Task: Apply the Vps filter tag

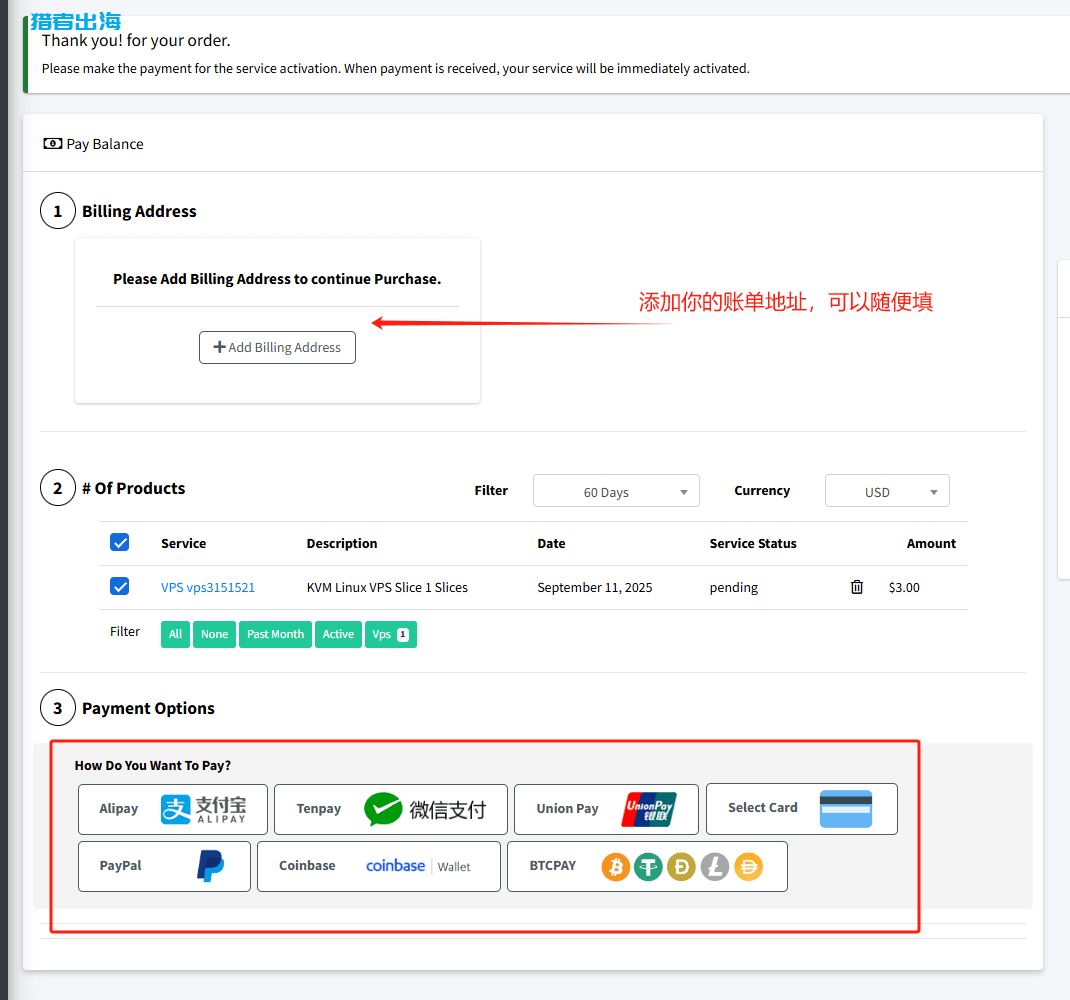Action: click(390, 634)
